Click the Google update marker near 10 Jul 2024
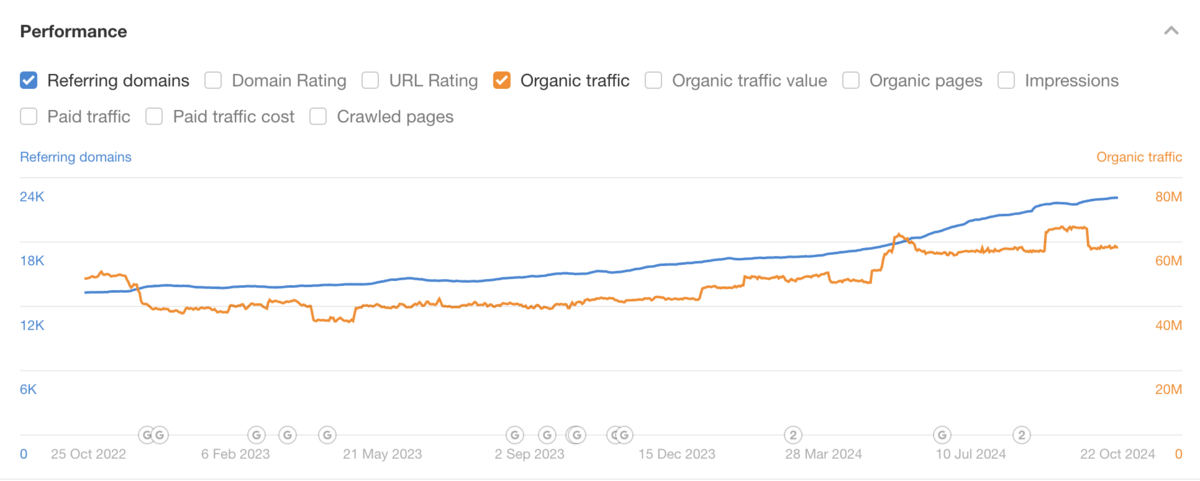 pos(942,434)
